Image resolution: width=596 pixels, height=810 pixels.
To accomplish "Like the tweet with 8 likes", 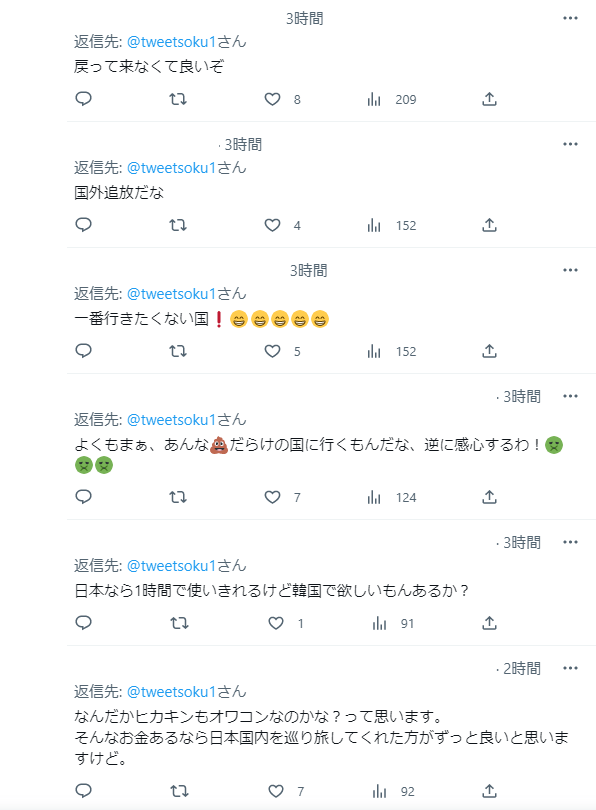I will 272,99.
